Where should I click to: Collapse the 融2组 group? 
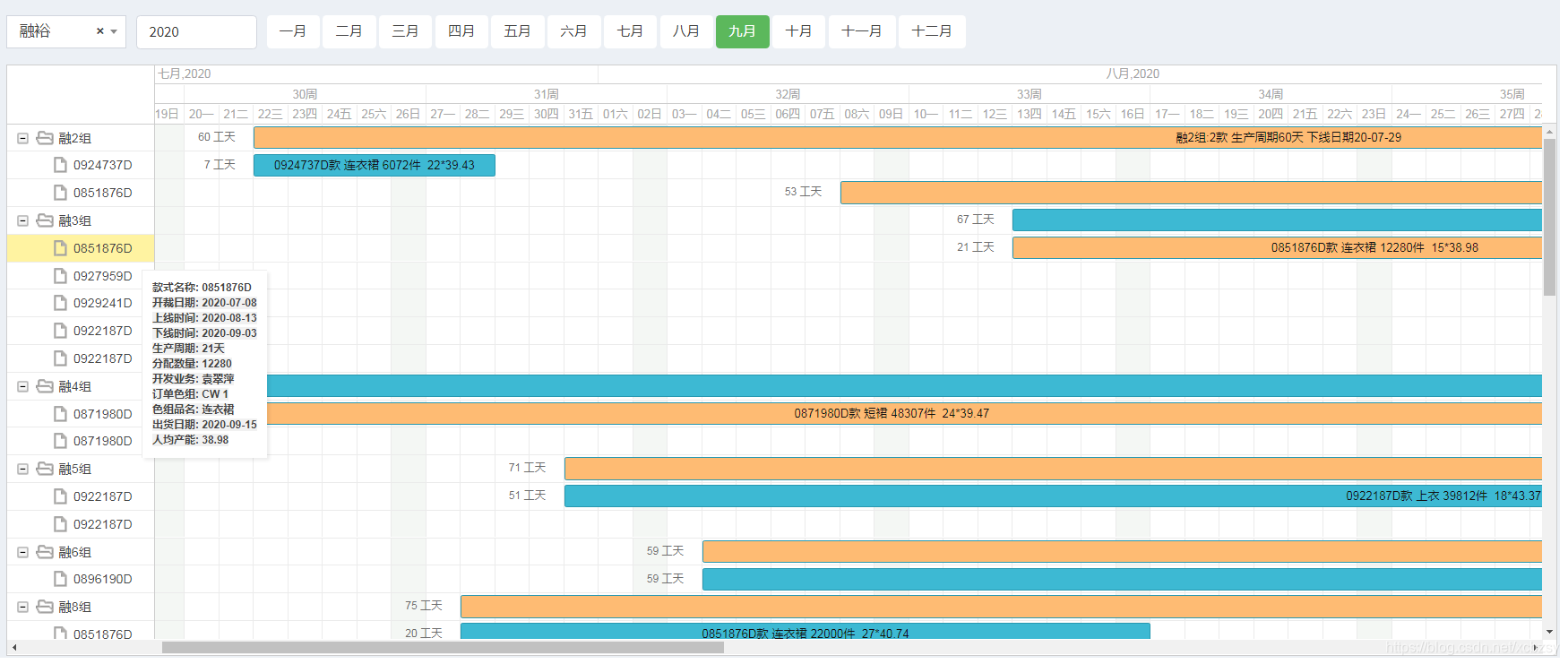[x=23, y=138]
